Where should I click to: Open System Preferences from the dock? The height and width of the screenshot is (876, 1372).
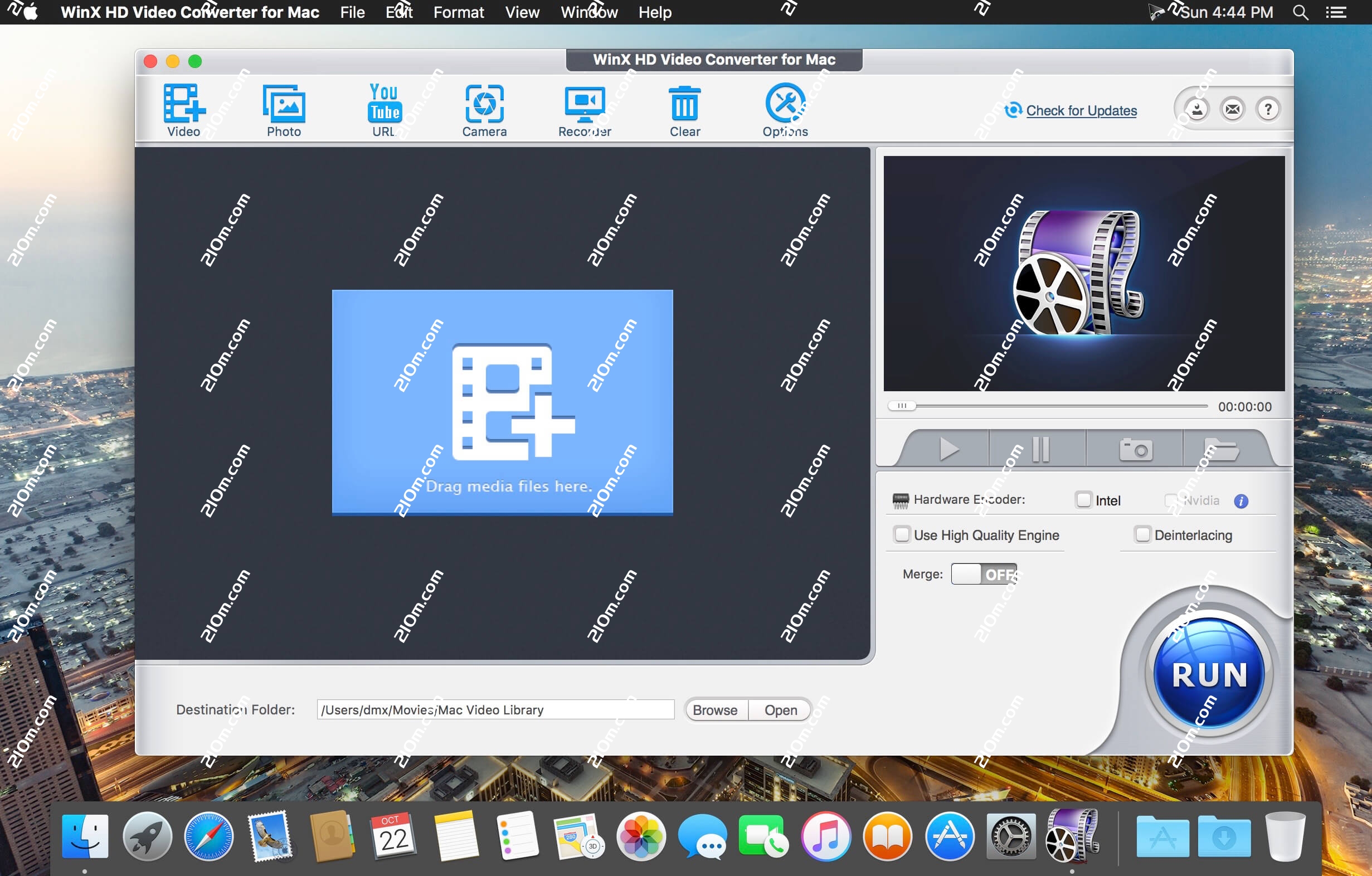1011,836
